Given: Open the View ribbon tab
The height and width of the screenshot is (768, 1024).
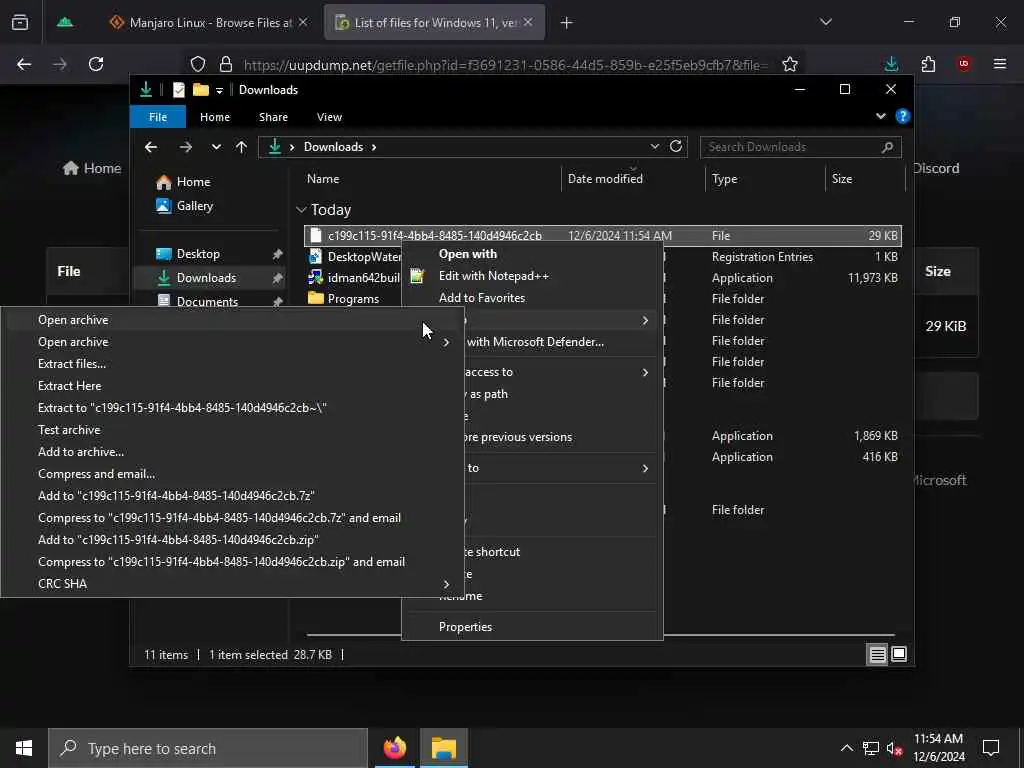Looking at the screenshot, I should (x=329, y=117).
